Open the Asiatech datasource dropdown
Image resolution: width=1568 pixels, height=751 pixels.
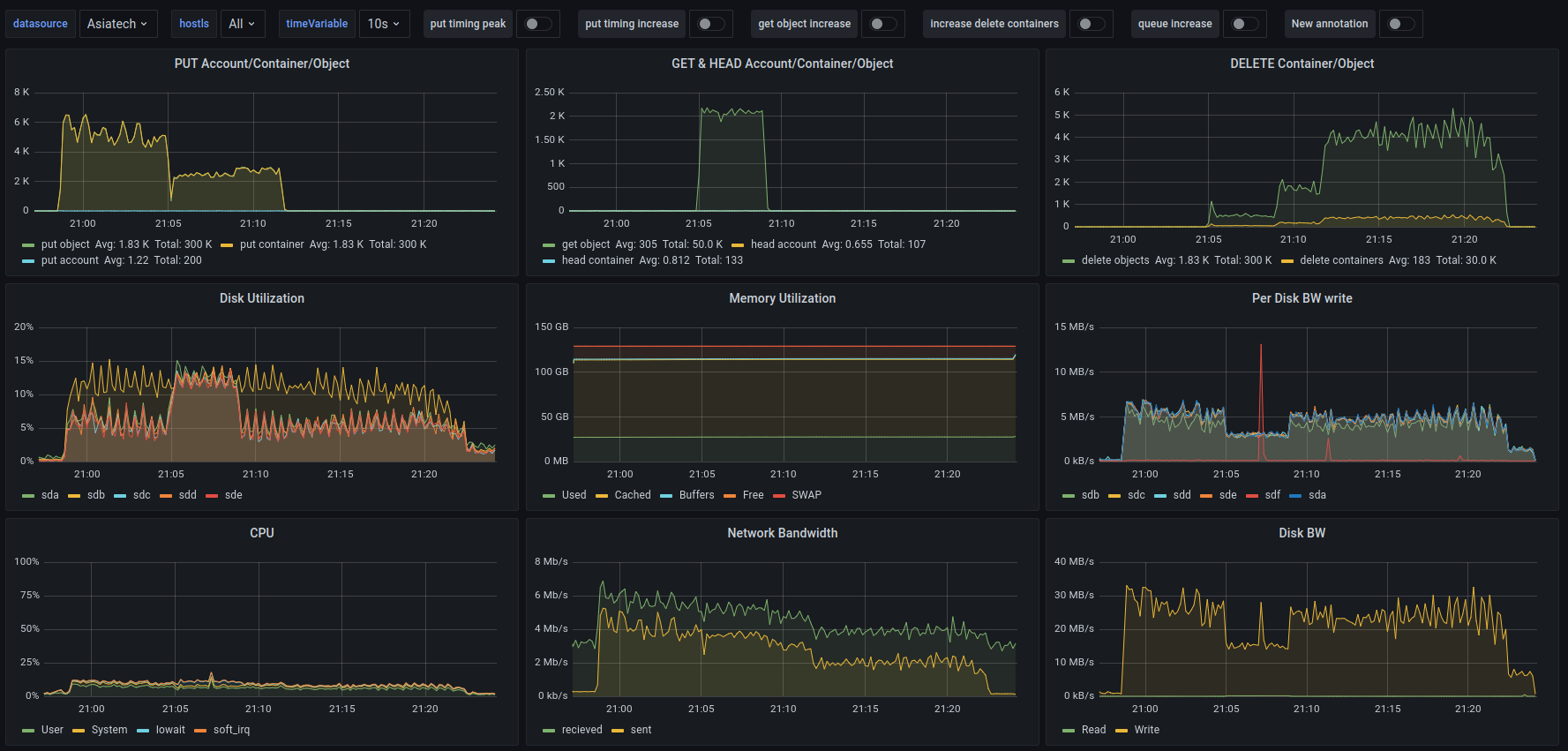(x=116, y=24)
